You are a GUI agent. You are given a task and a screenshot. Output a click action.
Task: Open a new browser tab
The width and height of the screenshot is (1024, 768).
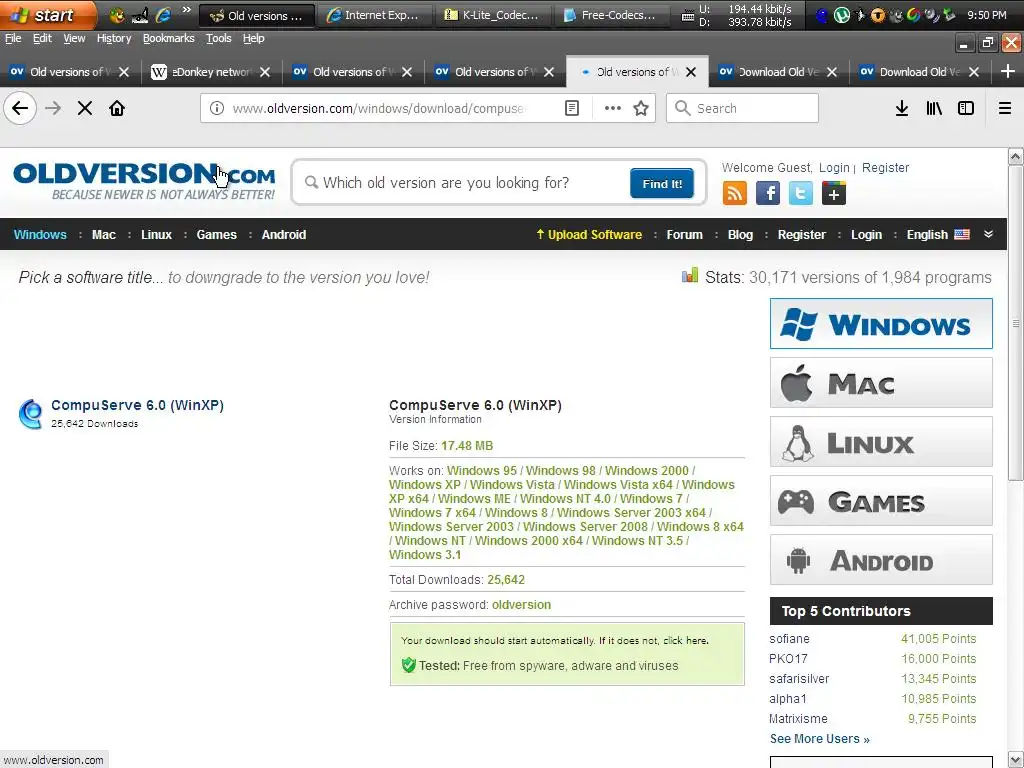1008,71
